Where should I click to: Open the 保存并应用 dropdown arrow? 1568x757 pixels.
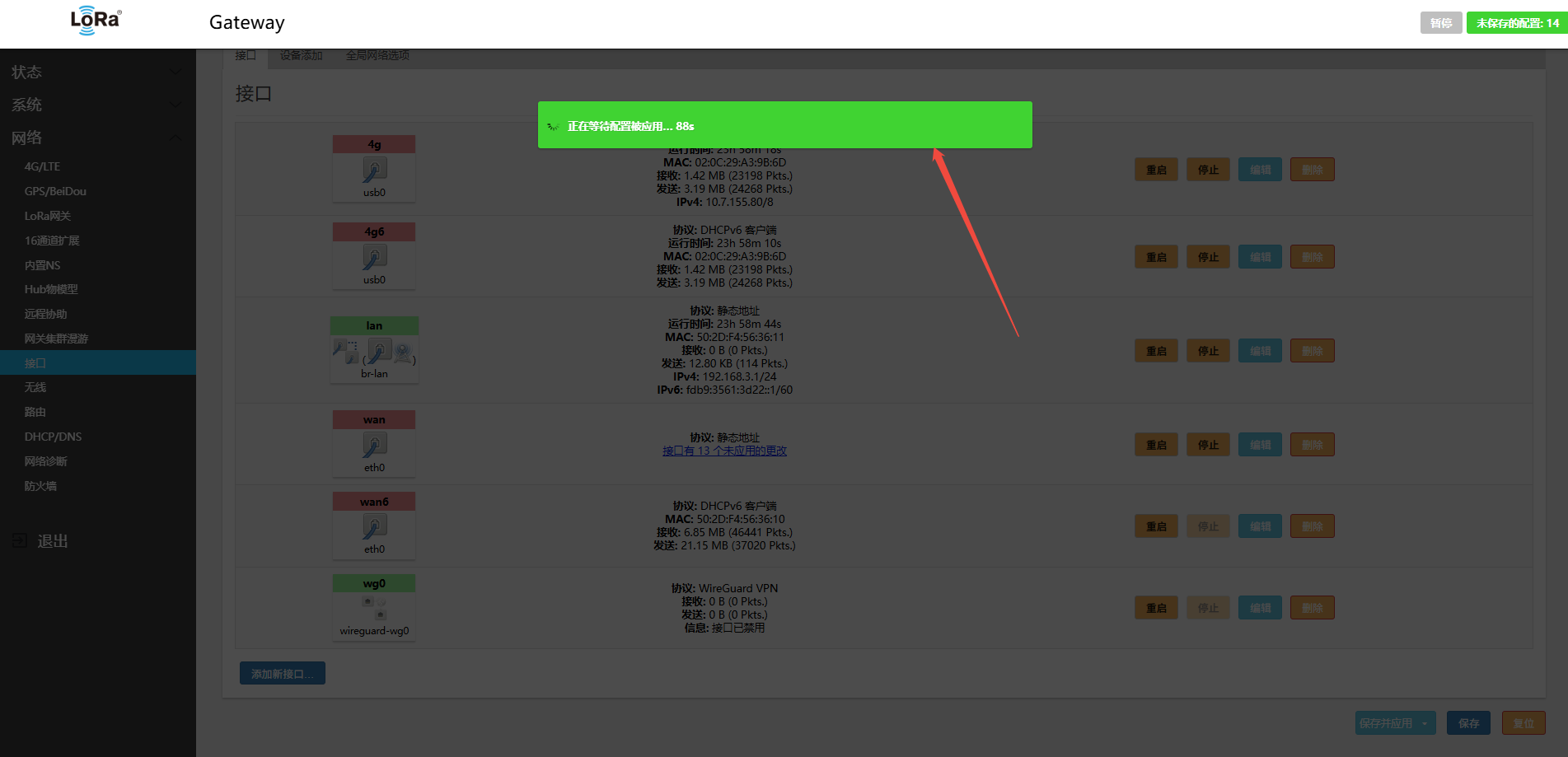(x=1425, y=723)
